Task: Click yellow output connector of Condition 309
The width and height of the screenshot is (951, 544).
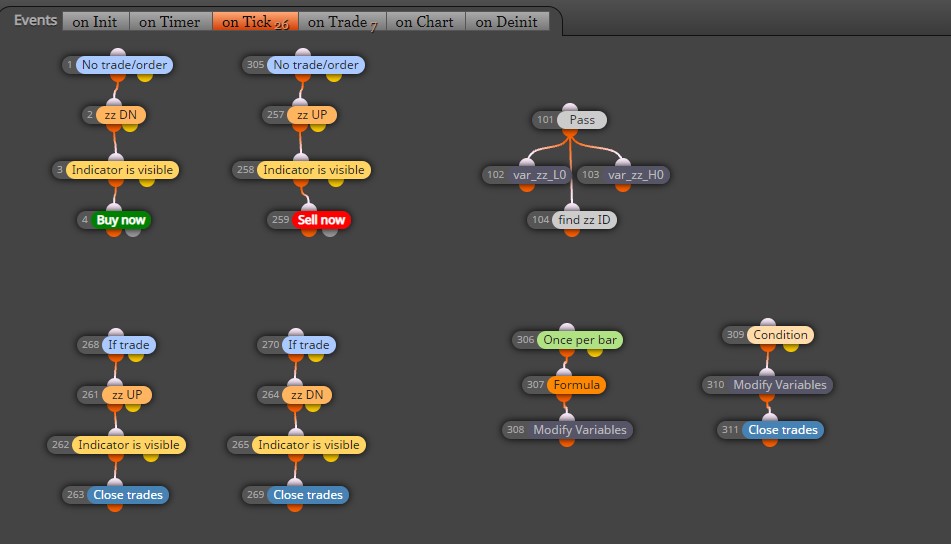Action: point(790,346)
